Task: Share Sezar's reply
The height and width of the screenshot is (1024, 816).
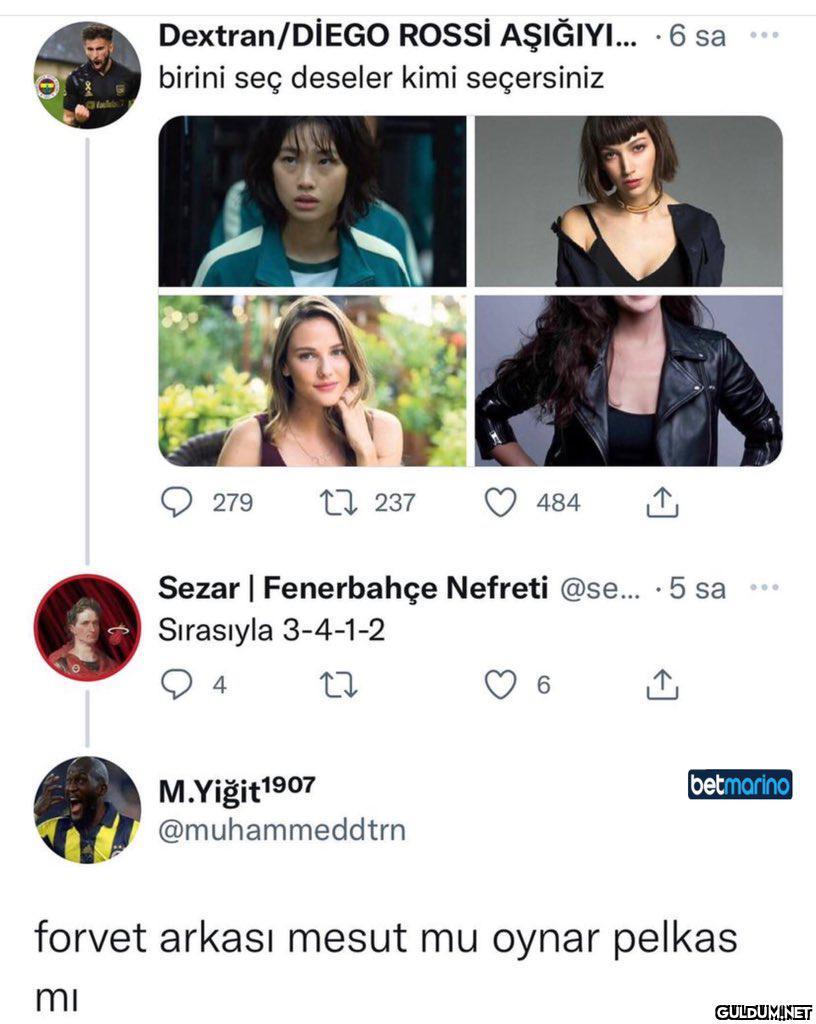Action: pos(662,685)
